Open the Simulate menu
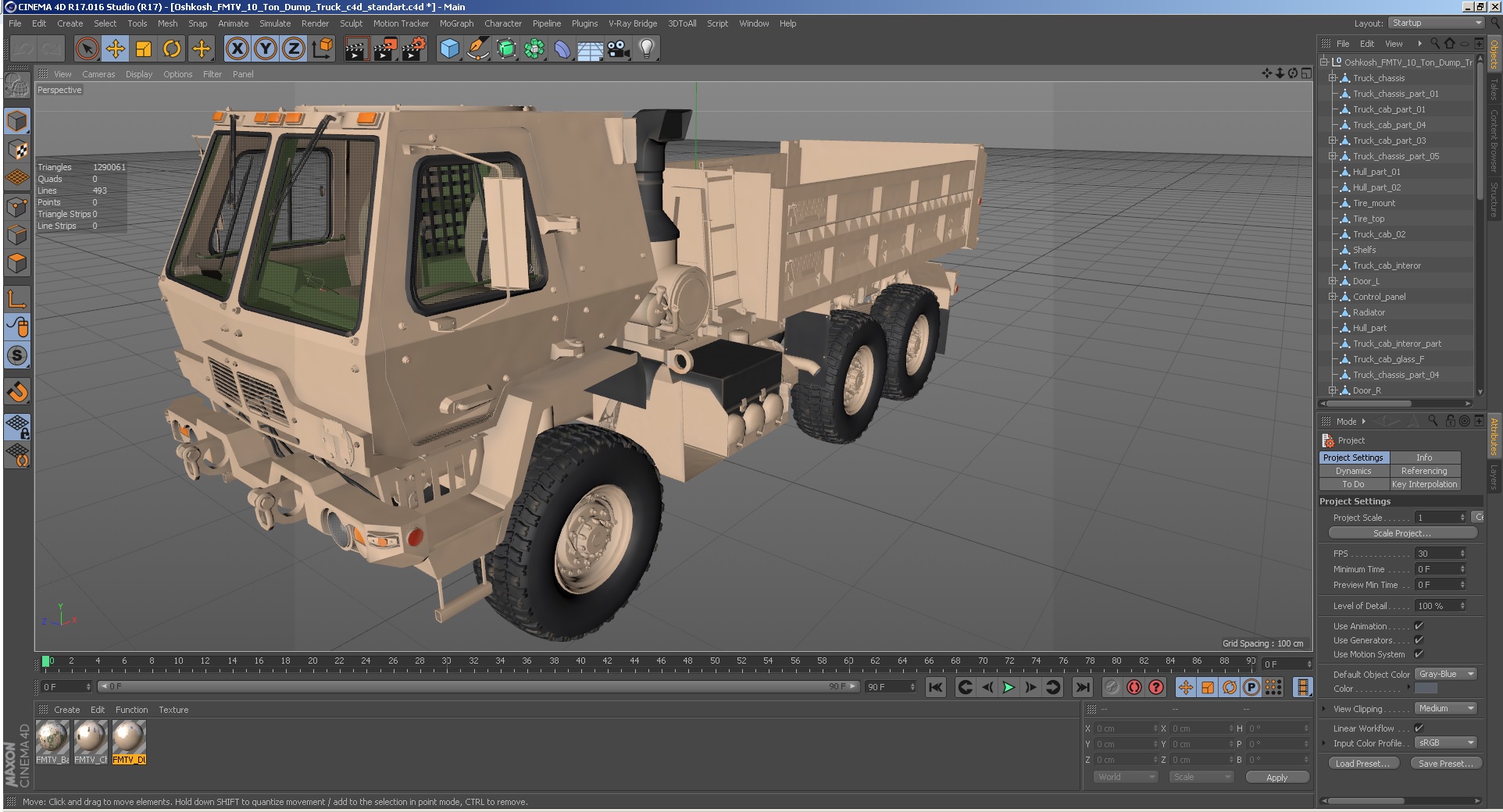1503x812 pixels. (275, 23)
